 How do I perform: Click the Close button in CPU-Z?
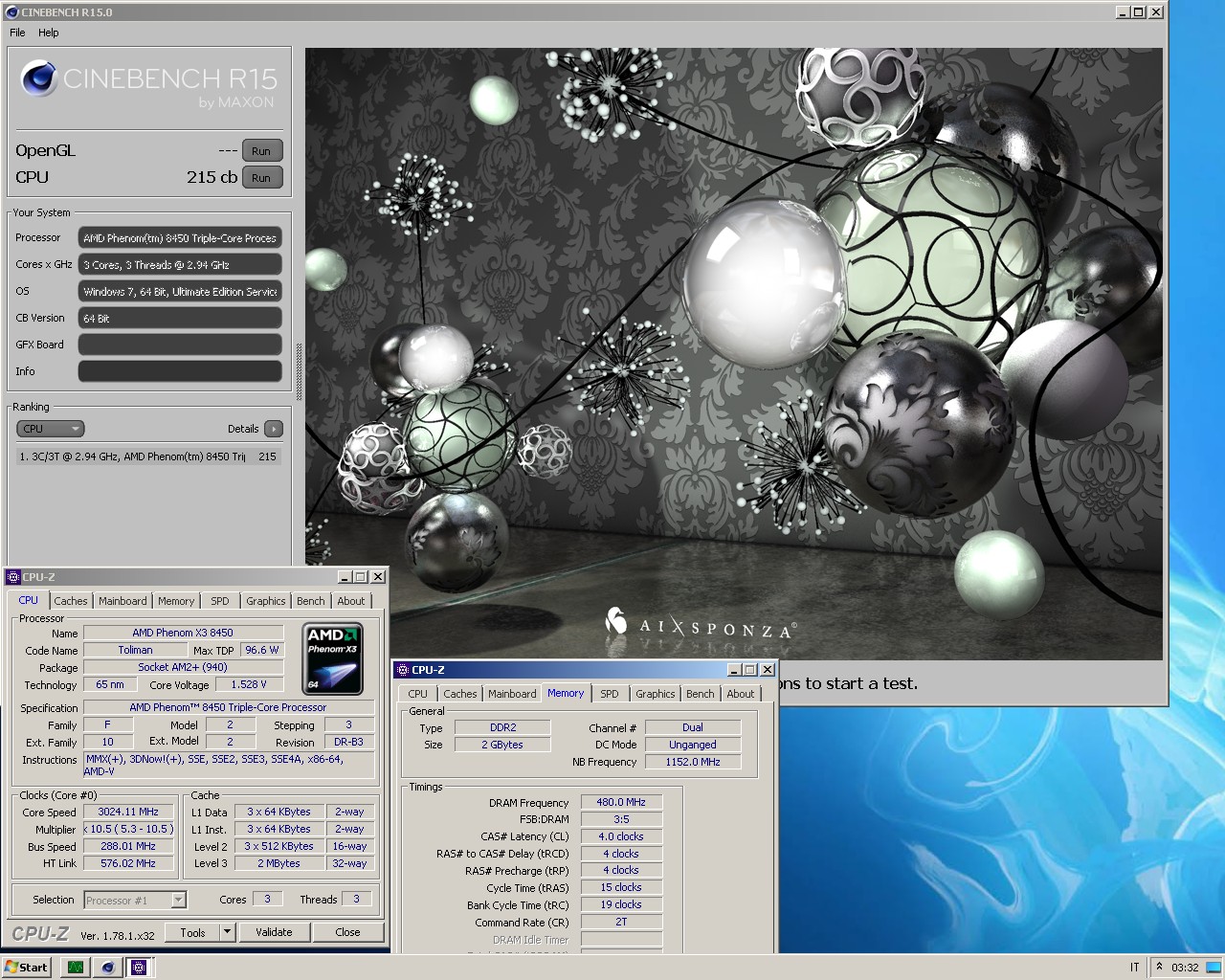tap(347, 932)
